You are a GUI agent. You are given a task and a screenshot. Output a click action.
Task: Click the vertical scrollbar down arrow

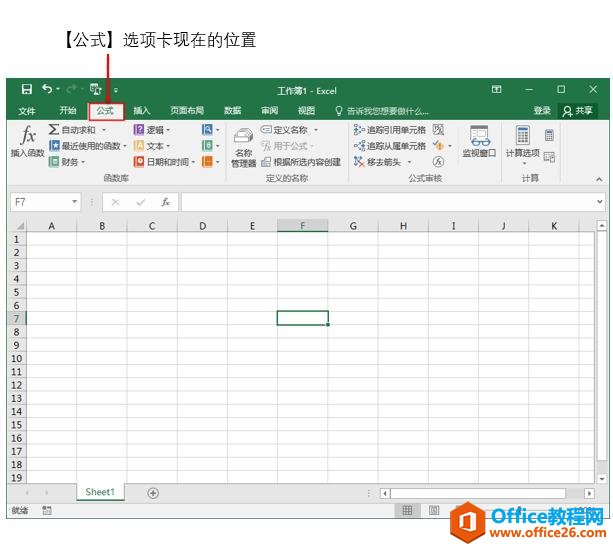pyautogui.click(x=602, y=478)
